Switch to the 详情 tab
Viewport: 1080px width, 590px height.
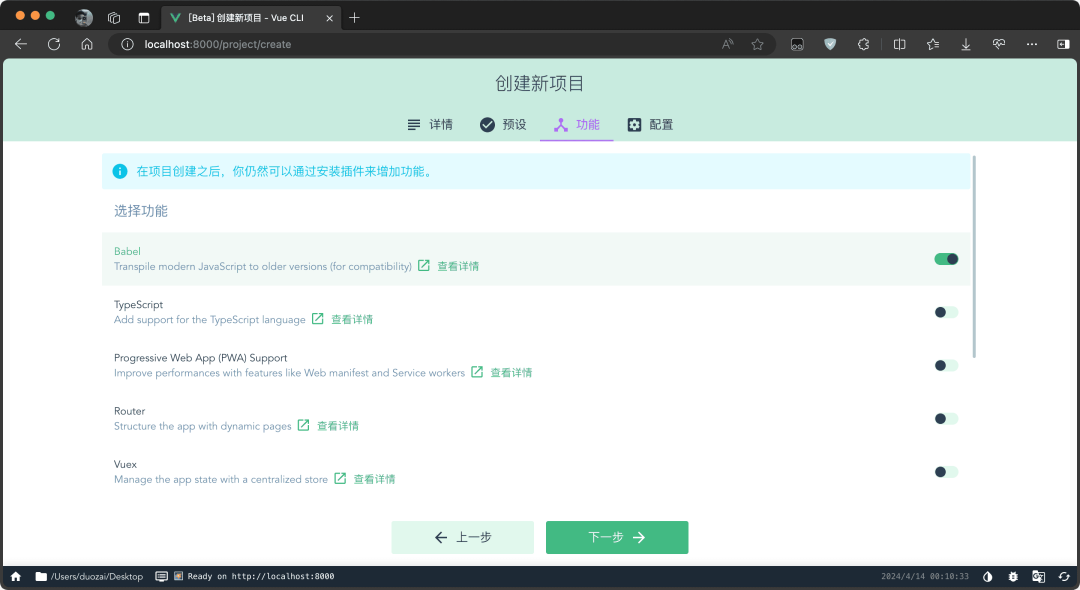pos(430,125)
